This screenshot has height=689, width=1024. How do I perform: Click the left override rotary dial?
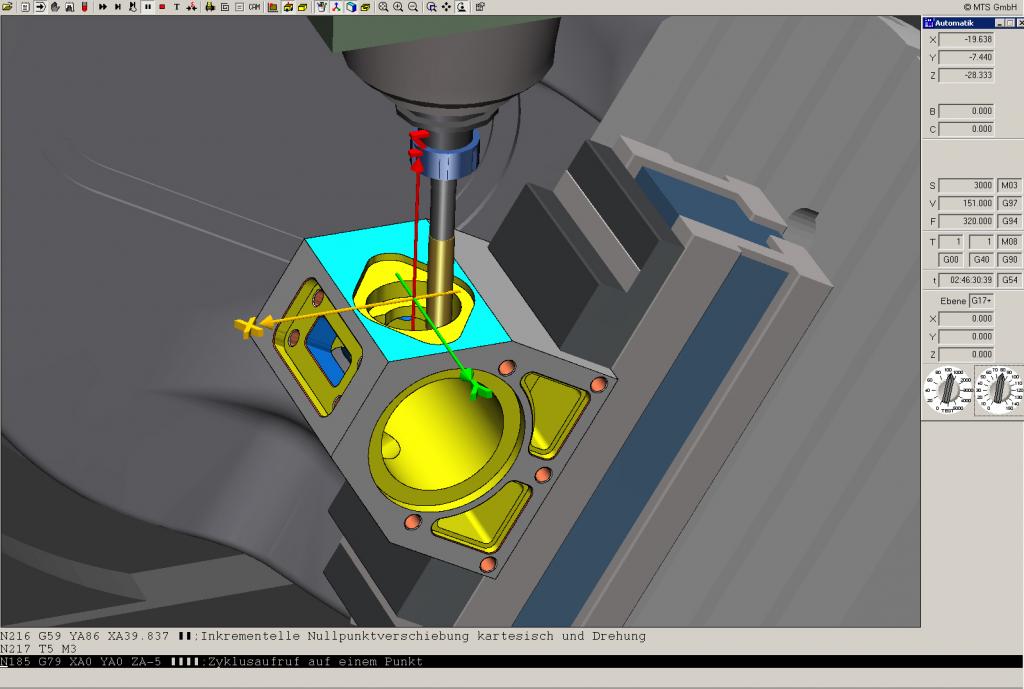pos(948,391)
